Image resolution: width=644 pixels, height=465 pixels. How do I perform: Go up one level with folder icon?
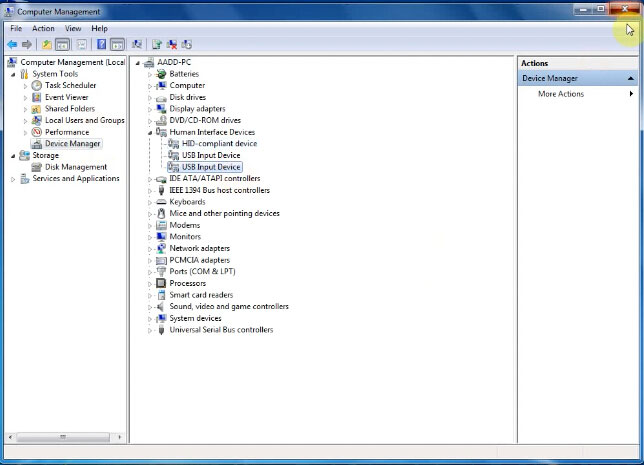(x=46, y=44)
